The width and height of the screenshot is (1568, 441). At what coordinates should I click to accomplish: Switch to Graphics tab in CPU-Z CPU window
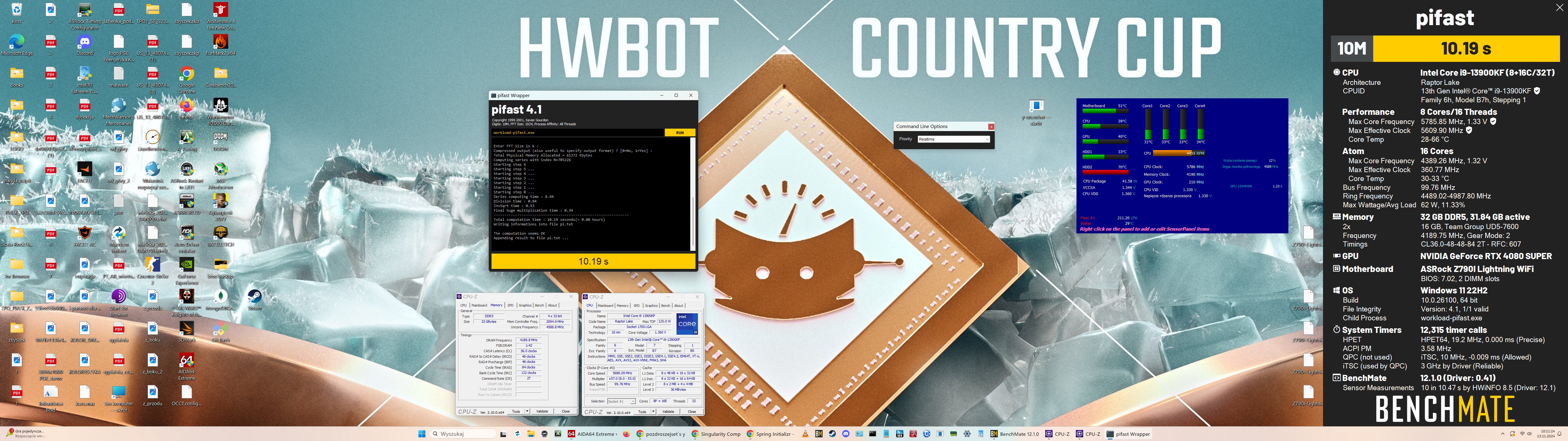[x=651, y=306]
